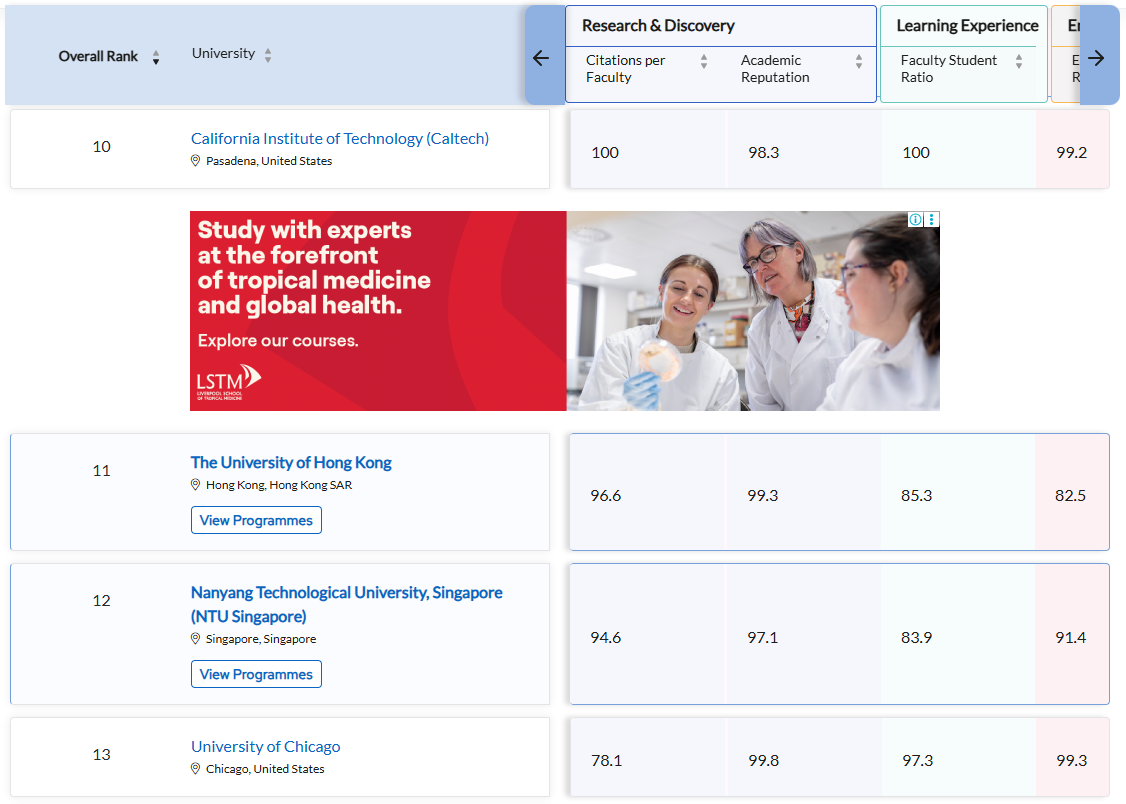This screenshot has height=804, width=1126.
Task: Open The University of Hong Kong link
Action: [x=291, y=462]
